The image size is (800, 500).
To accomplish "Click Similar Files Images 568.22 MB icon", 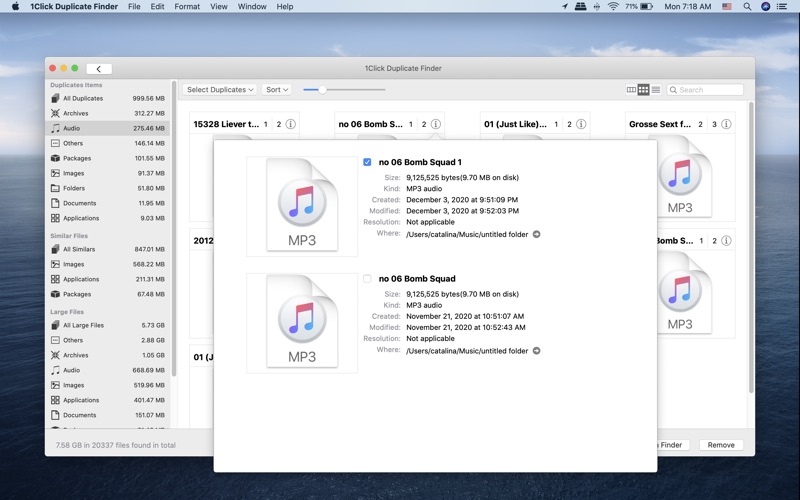I will click(x=55, y=264).
